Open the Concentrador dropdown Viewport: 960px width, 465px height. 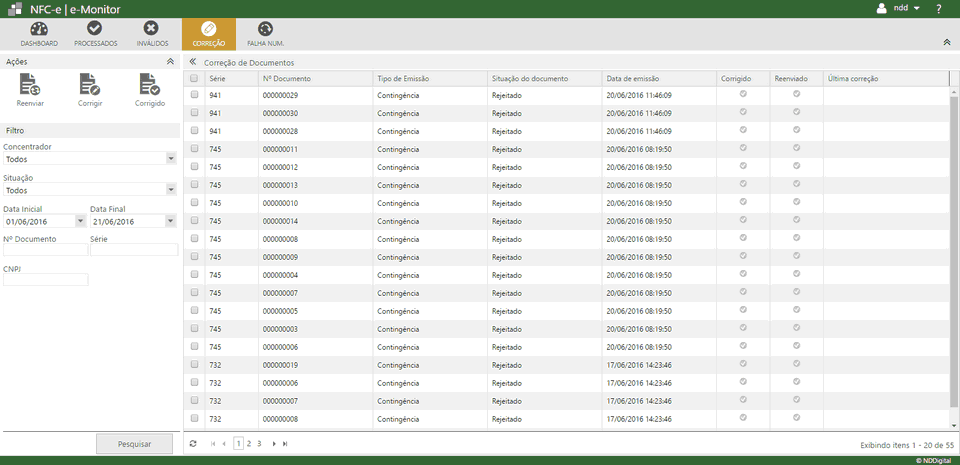point(171,159)
